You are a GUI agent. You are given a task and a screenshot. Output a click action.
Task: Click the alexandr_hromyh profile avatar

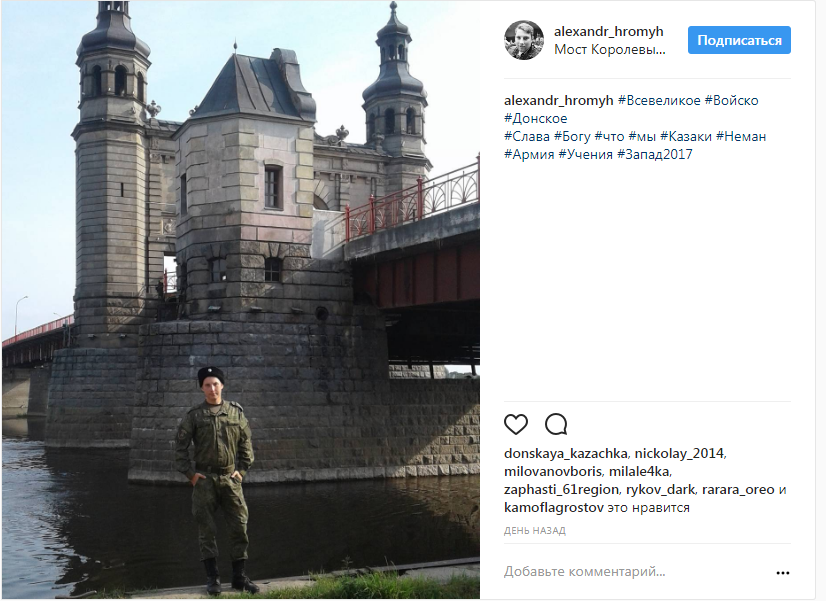point(524,40)
